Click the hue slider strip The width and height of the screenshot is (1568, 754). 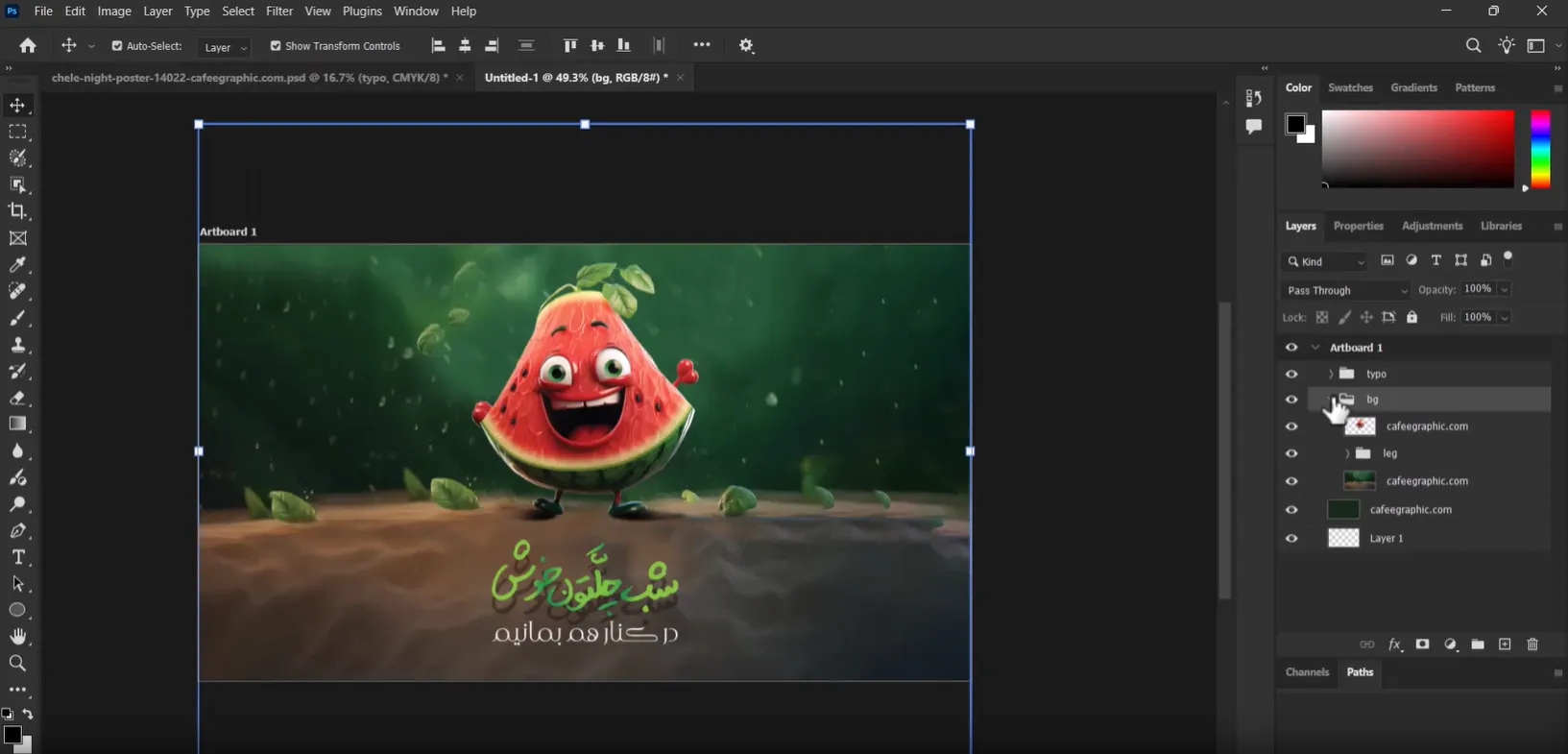1540,149
